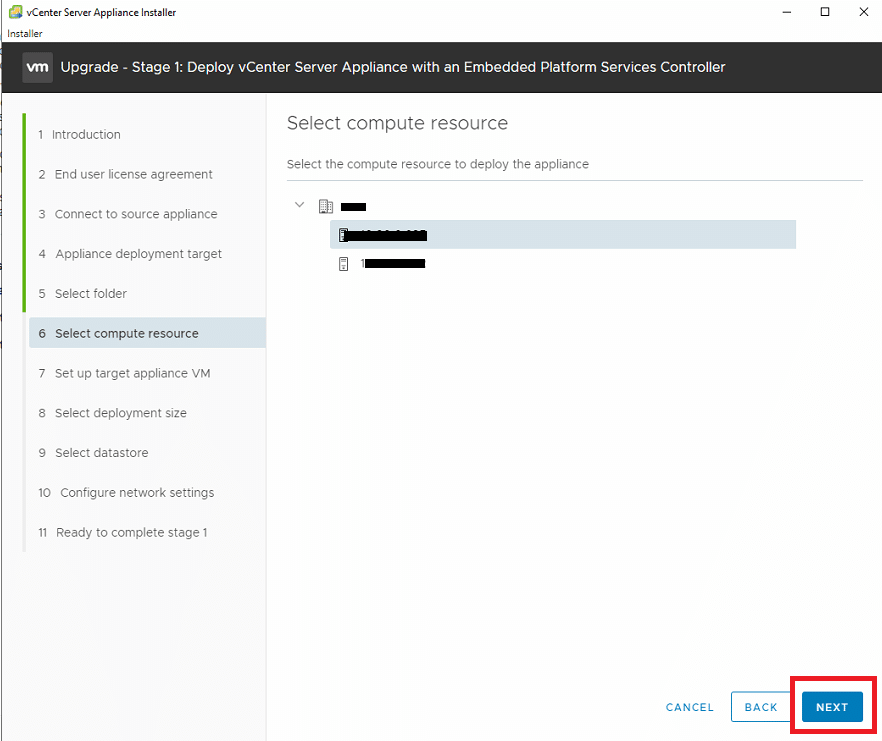The image size is (882, 741).
Task: Click the datacenter icon in the resource tree
Action: click(x=326, y=206)
